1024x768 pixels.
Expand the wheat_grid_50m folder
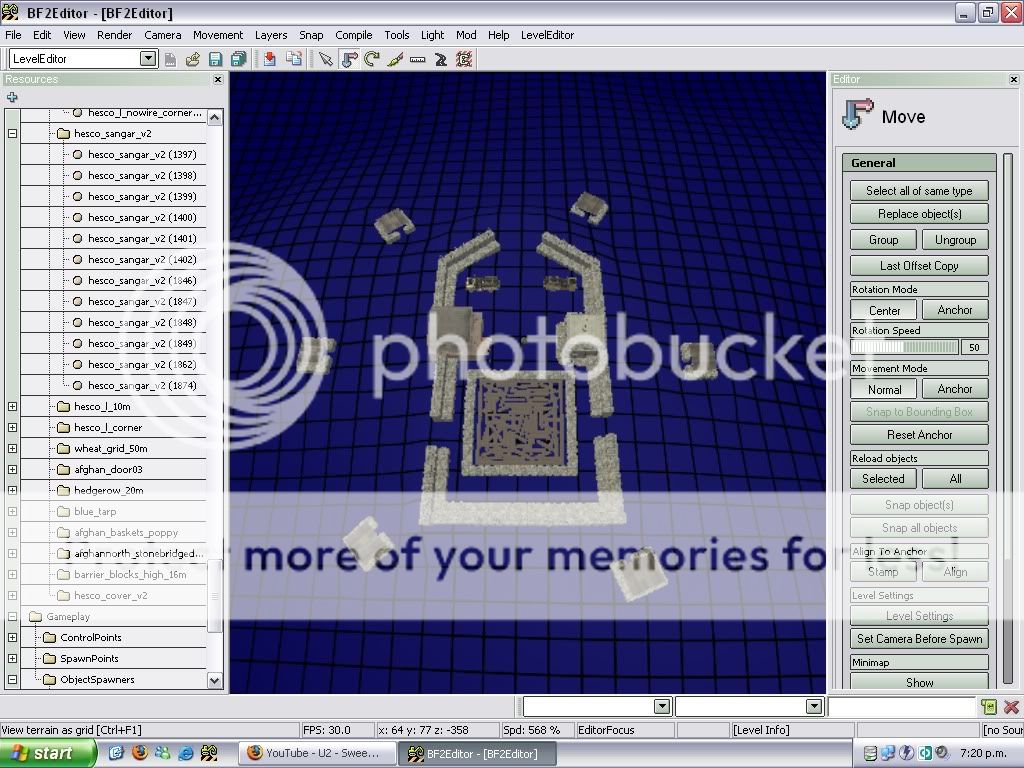12,448
